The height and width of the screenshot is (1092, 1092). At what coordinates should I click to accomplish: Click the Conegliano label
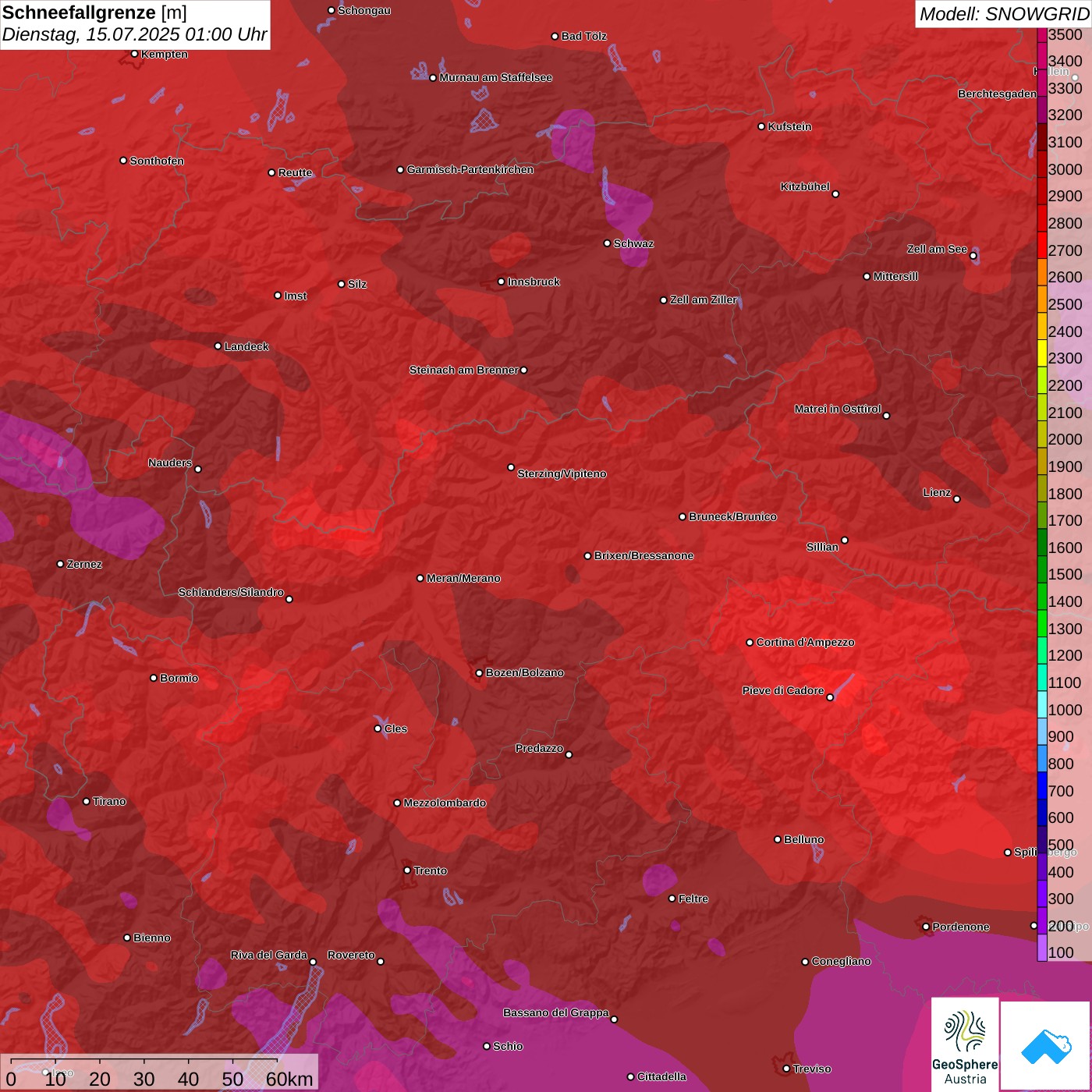point(842,961)
